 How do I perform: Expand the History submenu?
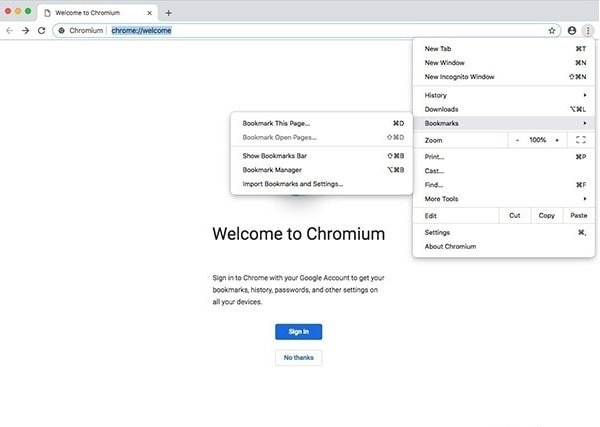(x=504, y=95)
